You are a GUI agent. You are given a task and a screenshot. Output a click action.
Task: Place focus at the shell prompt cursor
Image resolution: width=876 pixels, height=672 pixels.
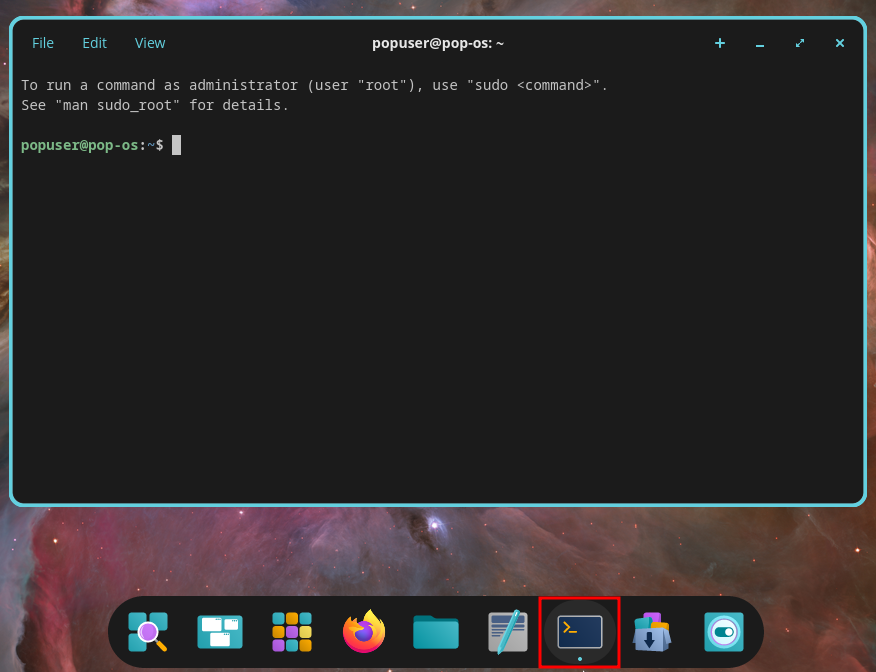click(176, 145)
